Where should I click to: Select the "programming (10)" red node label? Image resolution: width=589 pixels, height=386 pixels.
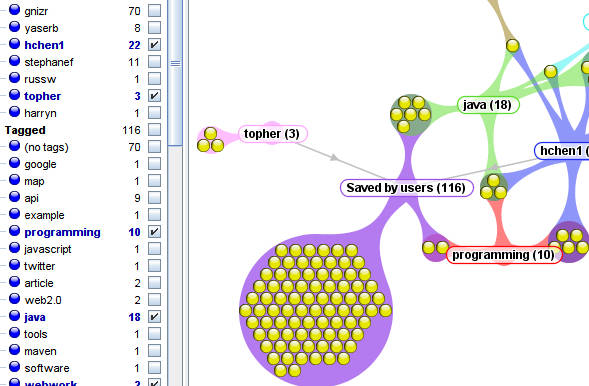tap(503, 255)
